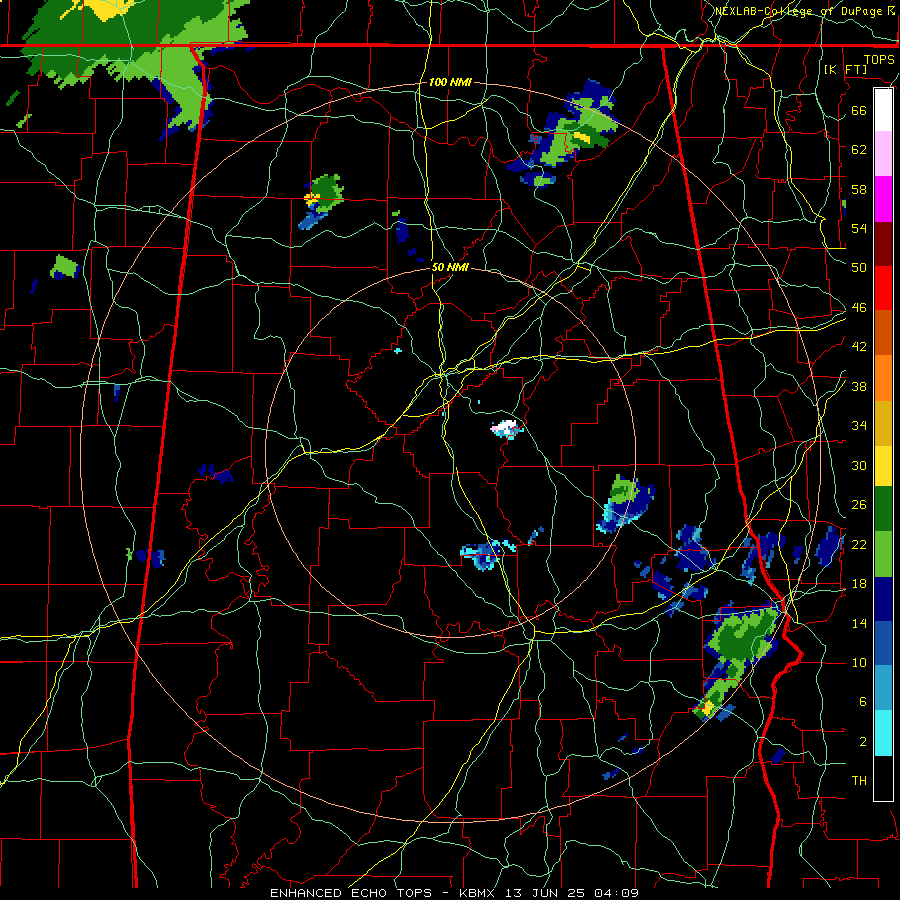Click the "62" legend value
Screen dimensions: 900x900
[859, 150]
